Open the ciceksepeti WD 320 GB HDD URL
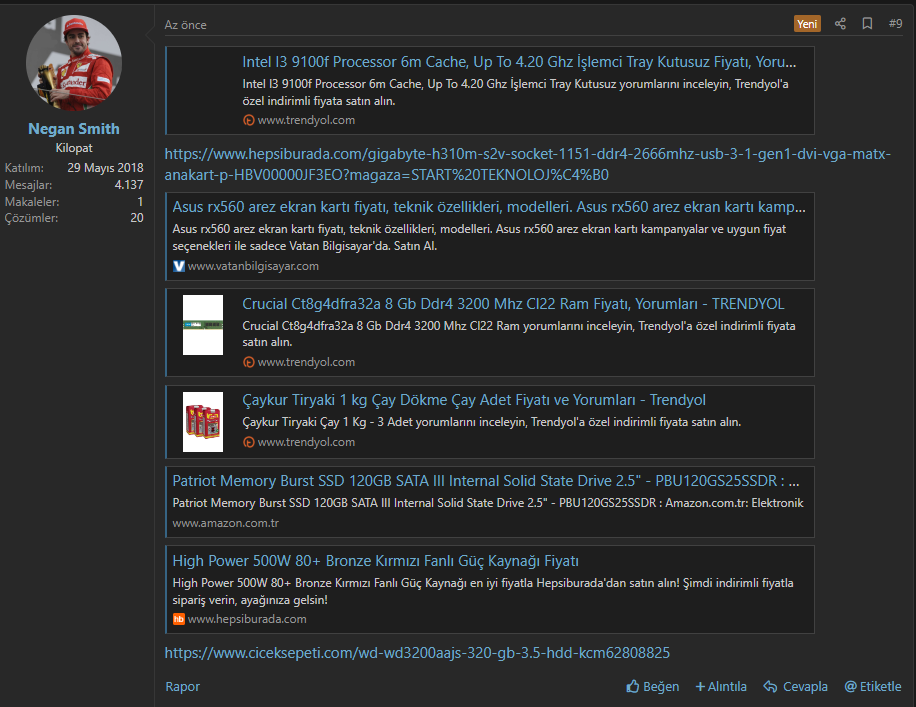This screenshot has width=916, height=707. tap(417, 653)
